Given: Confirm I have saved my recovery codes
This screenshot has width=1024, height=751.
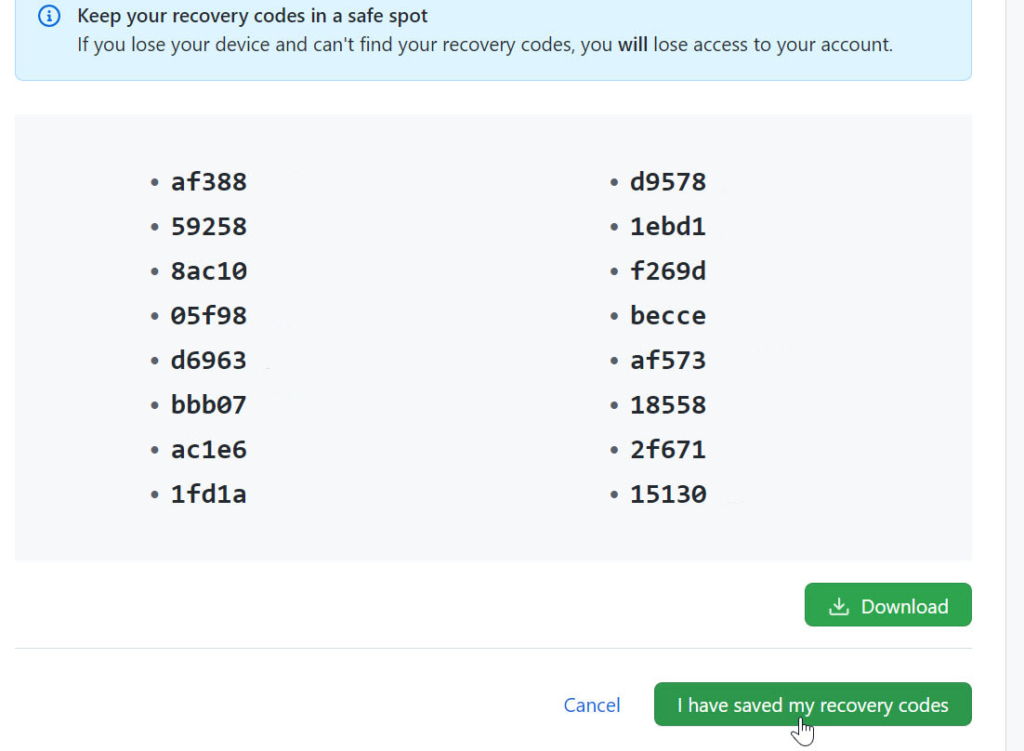Looking at the screenshot, I should [812, 705].
